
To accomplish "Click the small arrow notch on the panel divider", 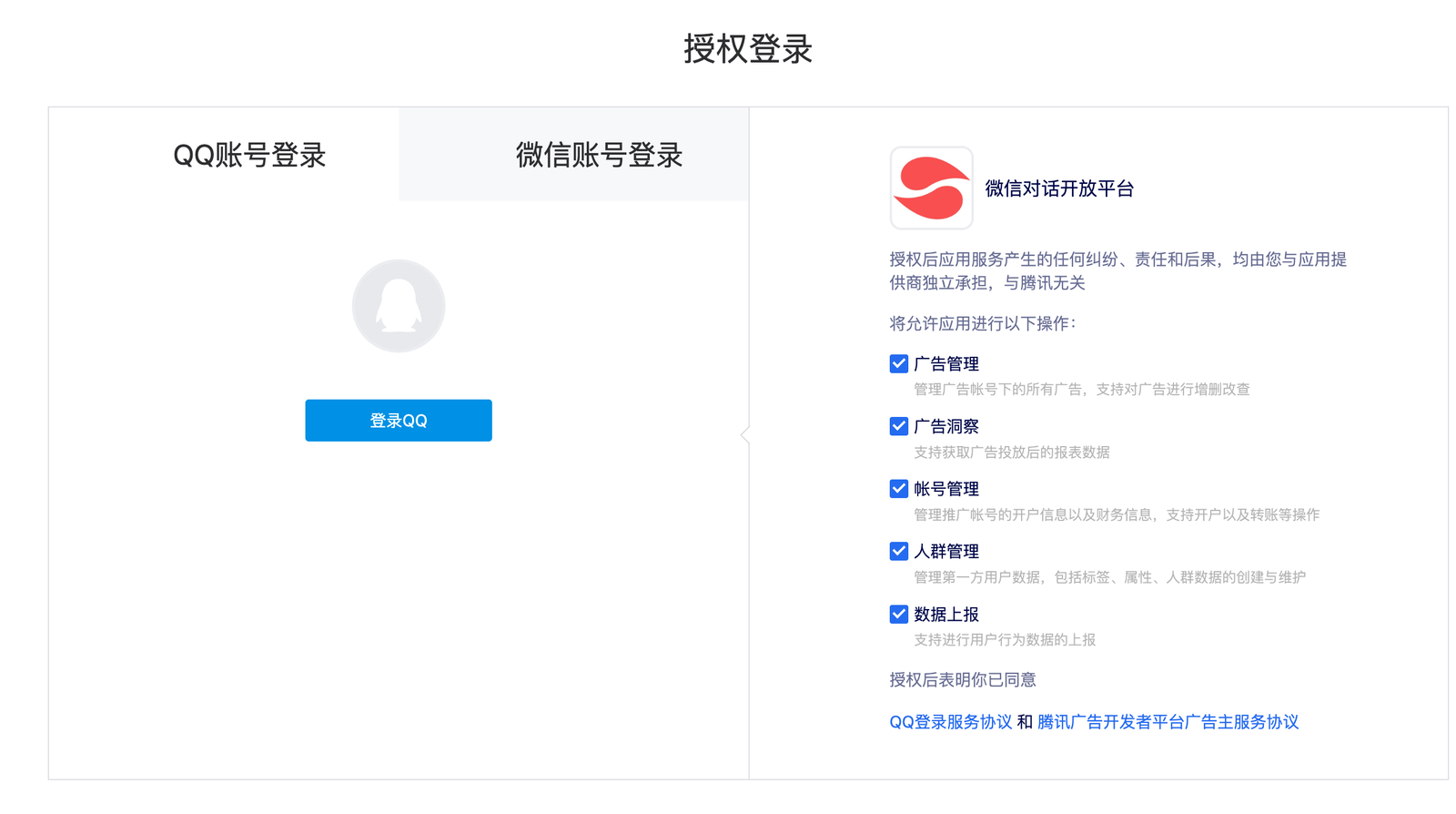I will [745, 435].
